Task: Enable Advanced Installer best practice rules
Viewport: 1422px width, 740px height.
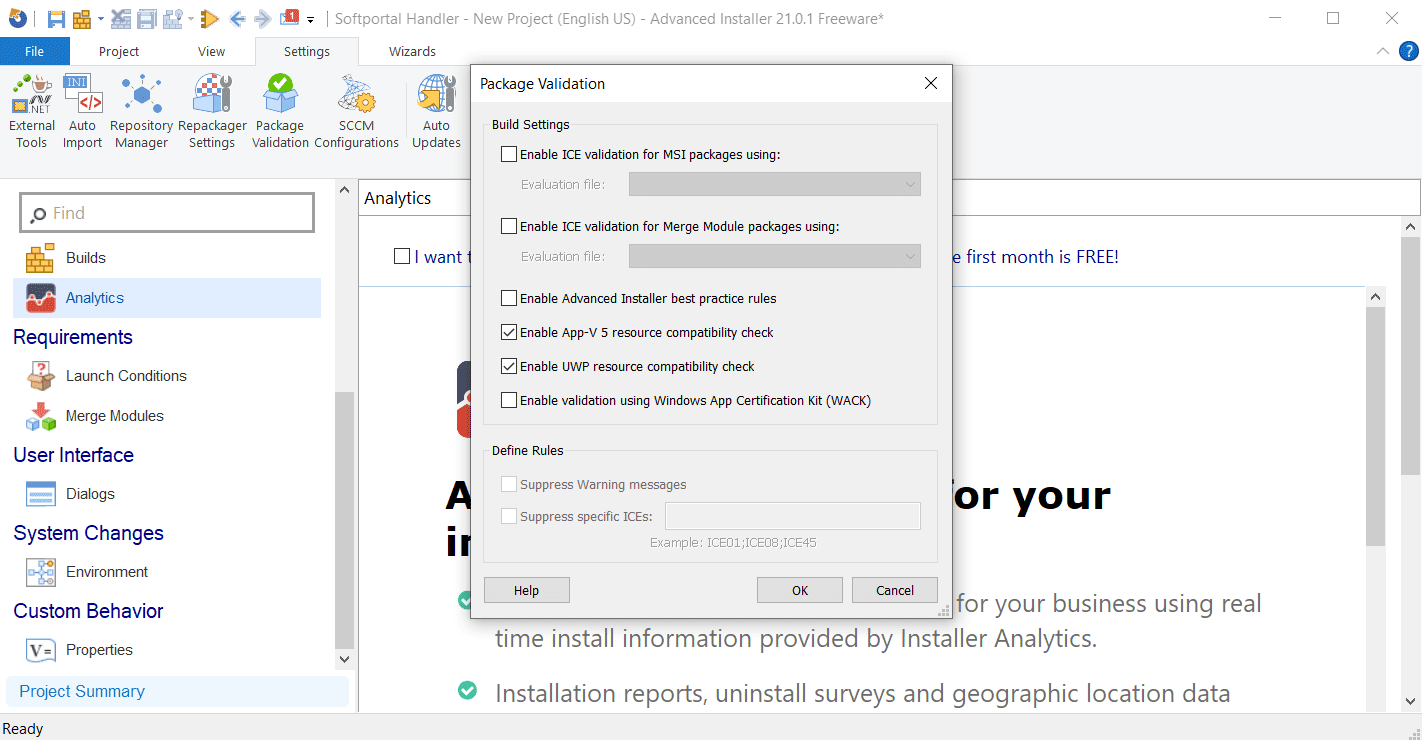Action: point(510,298)
